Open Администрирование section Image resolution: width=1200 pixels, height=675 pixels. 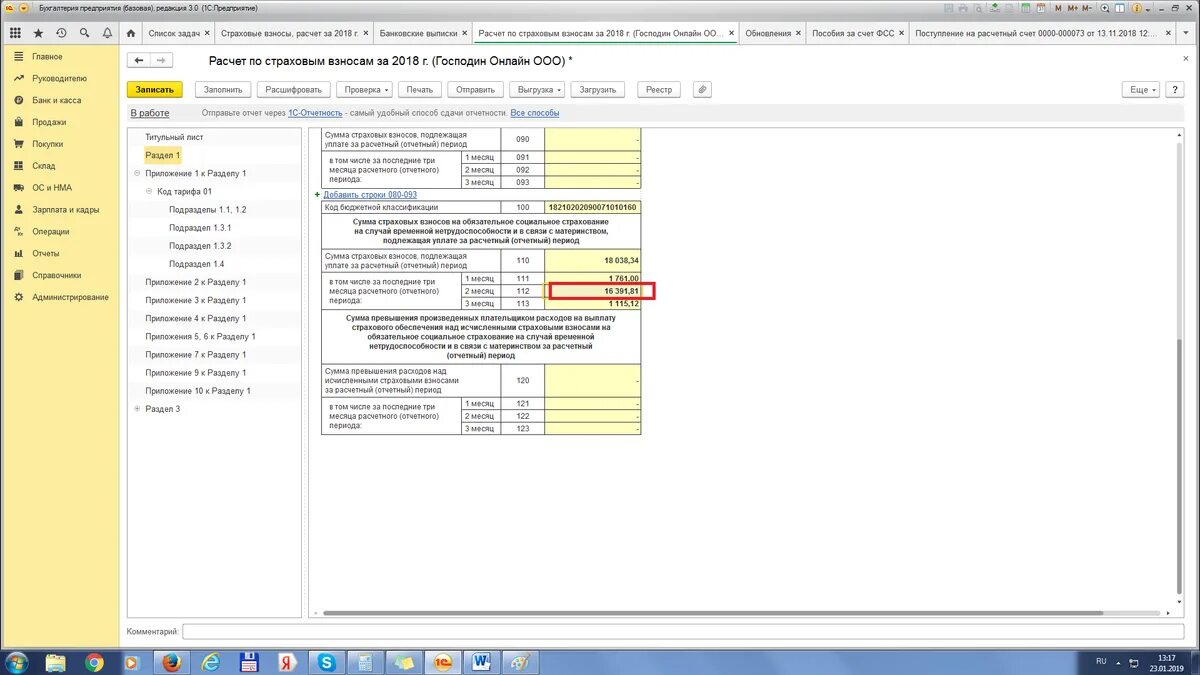70,297
